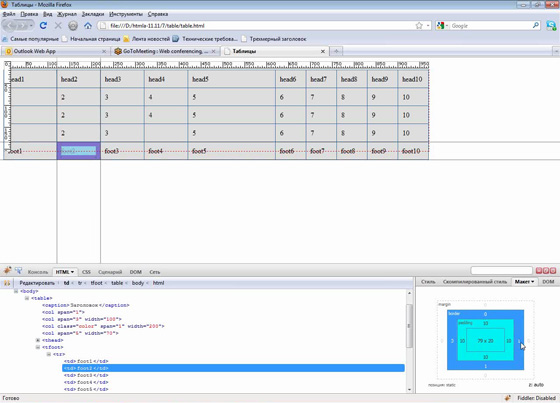Click the Firebug bug icon
The height and width of the screenshot is (403, 560).
[7, 271]
